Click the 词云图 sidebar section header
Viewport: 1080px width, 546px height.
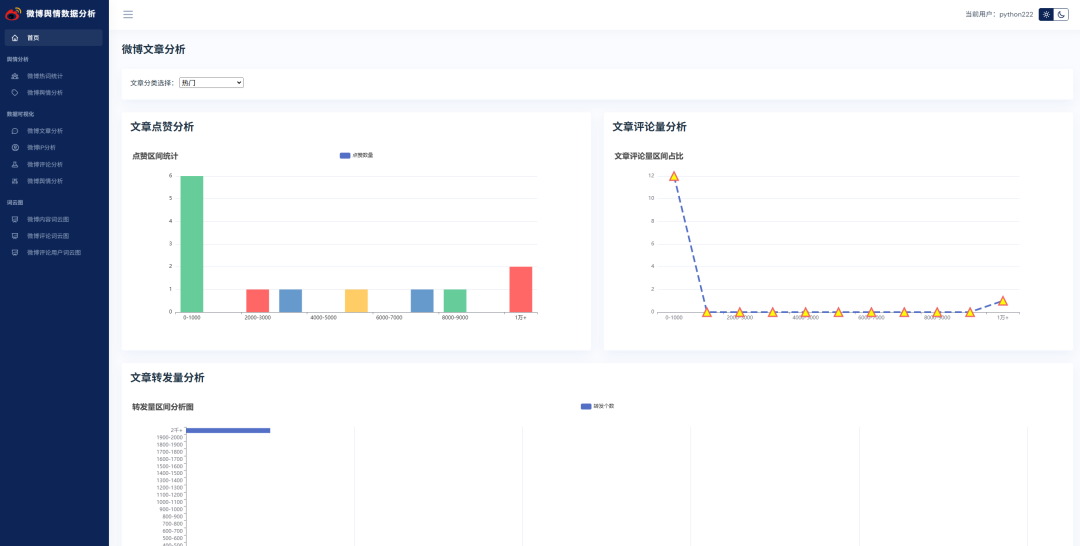[15, 203]
